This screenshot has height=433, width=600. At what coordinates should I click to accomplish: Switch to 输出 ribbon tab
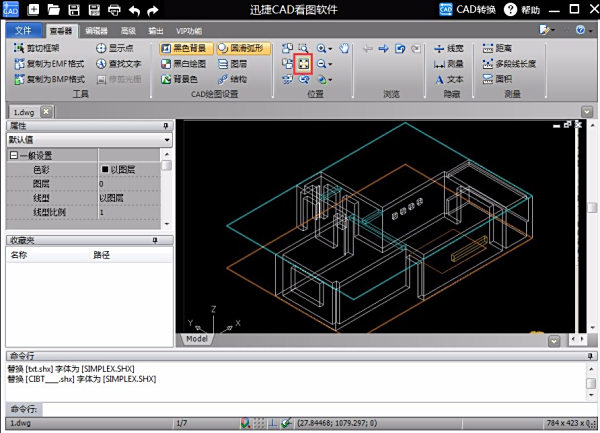point(156,31)
